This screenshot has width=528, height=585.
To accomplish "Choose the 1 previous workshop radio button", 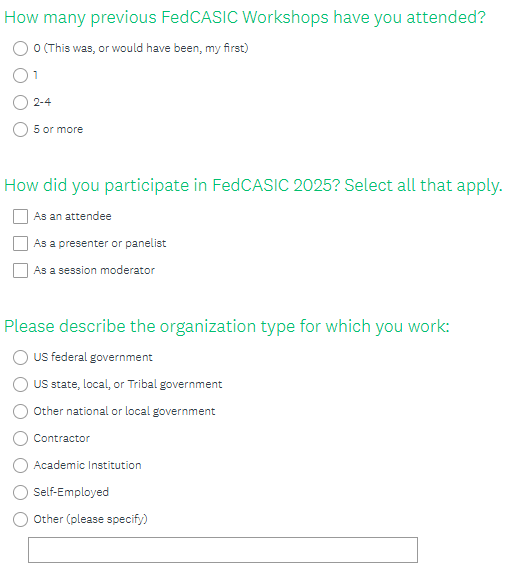I will [21, 75].
